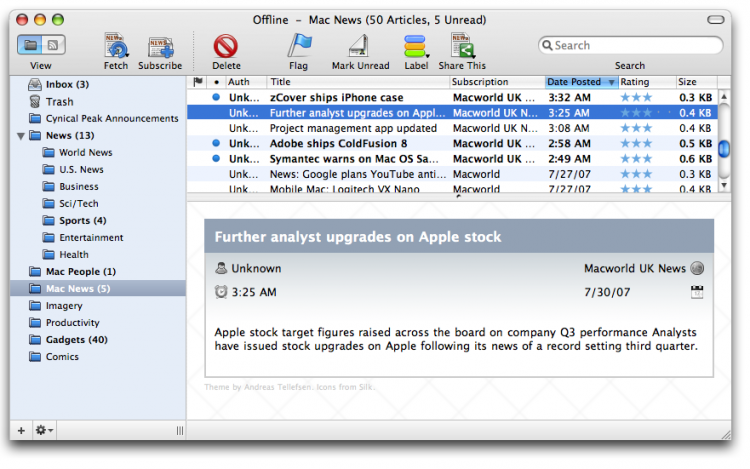Open 'Further analyst upgrades on Apple stock' headline
750x469 pixels.
click(x=358, y=237)
